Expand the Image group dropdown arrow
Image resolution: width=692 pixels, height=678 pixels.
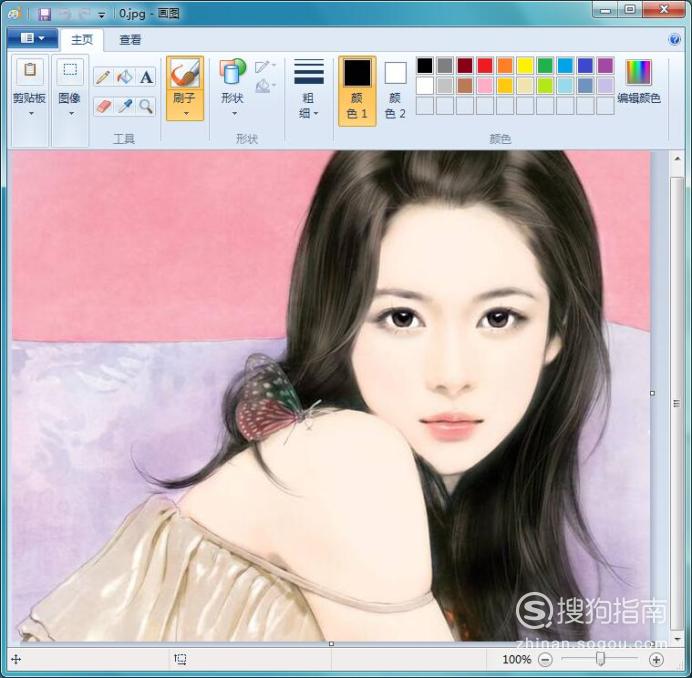point(71,114)
